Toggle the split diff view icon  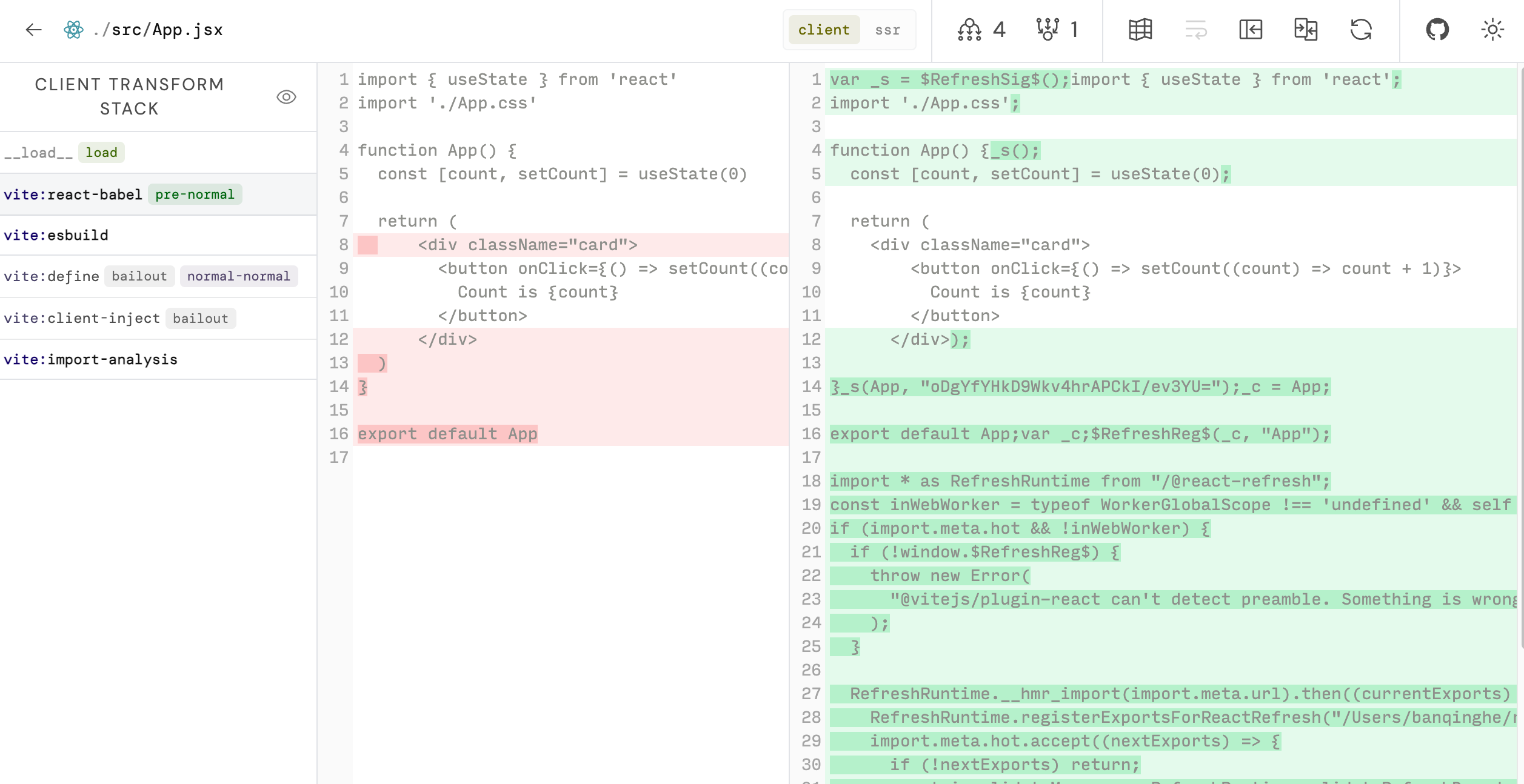point(1306,30)
